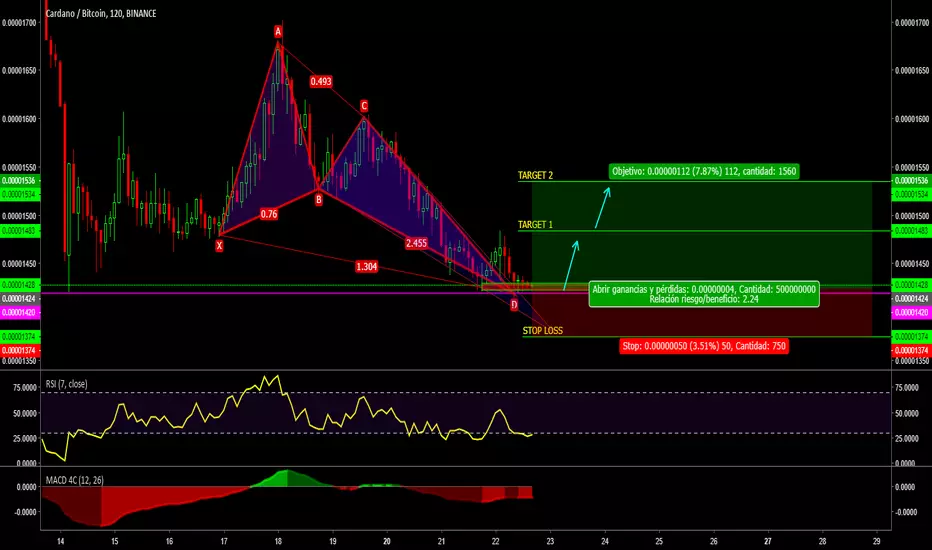Click the 0.00001650 value on right price scale
932x550 pixels.
tap(912, 70)
